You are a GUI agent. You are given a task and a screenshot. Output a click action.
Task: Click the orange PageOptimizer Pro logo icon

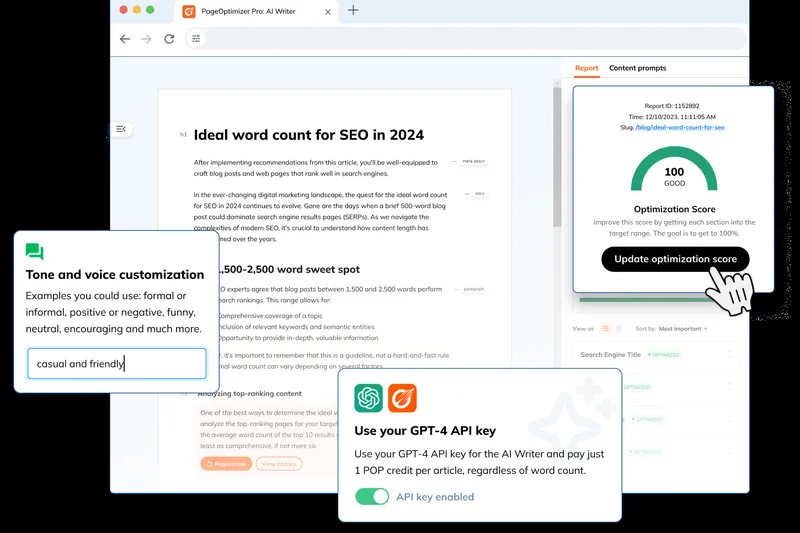pos(402,398)
